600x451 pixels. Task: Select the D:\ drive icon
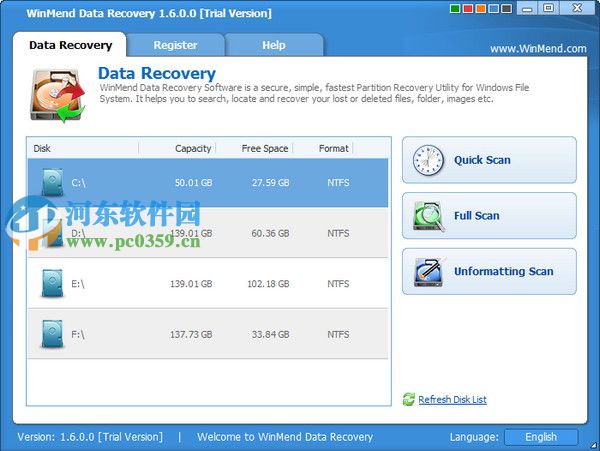click(x=52, y=233)
